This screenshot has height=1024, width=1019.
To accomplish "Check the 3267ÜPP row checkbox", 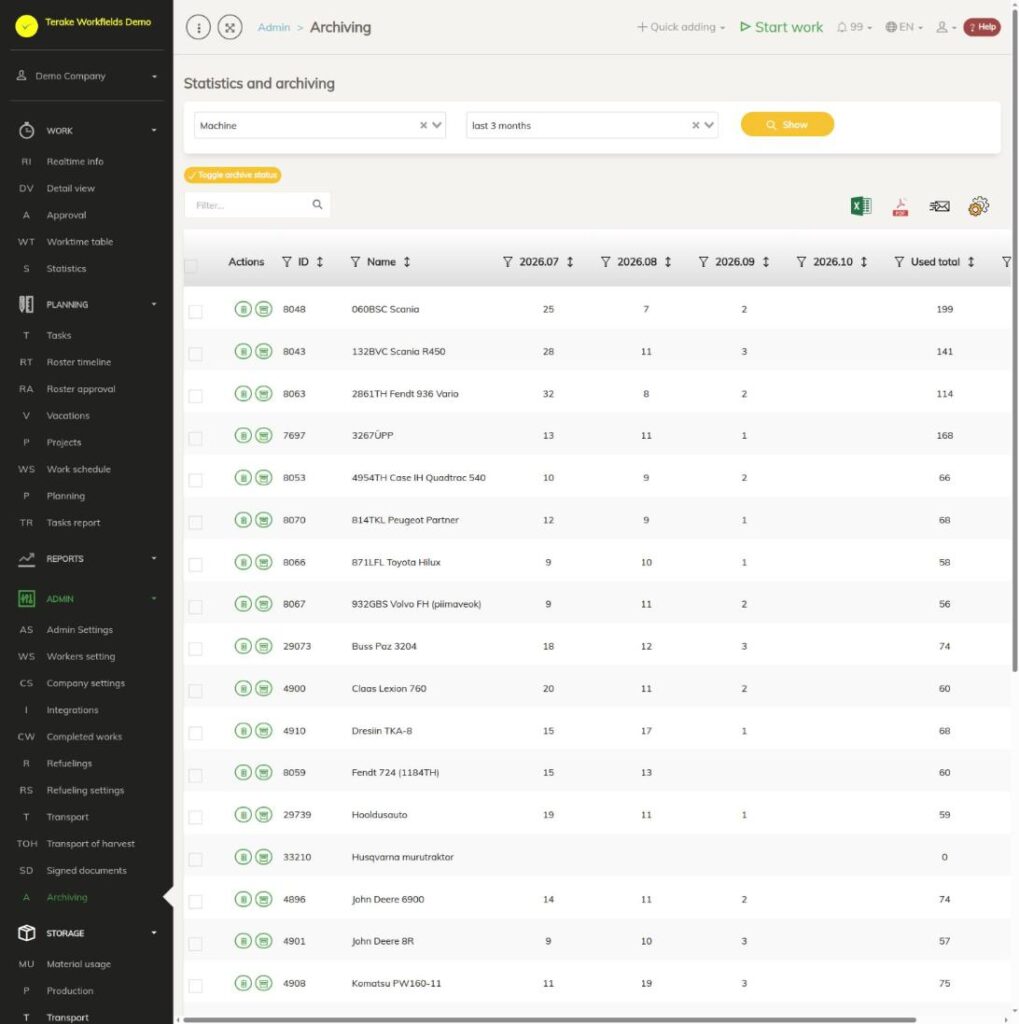I will pyautogui.click(x=195, y=438).
